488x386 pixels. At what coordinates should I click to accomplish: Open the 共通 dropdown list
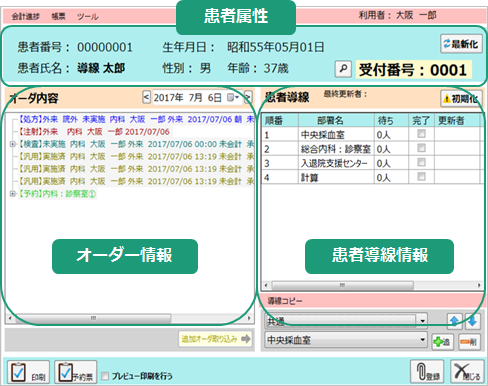pyautogui.click(x=422, y=321)
